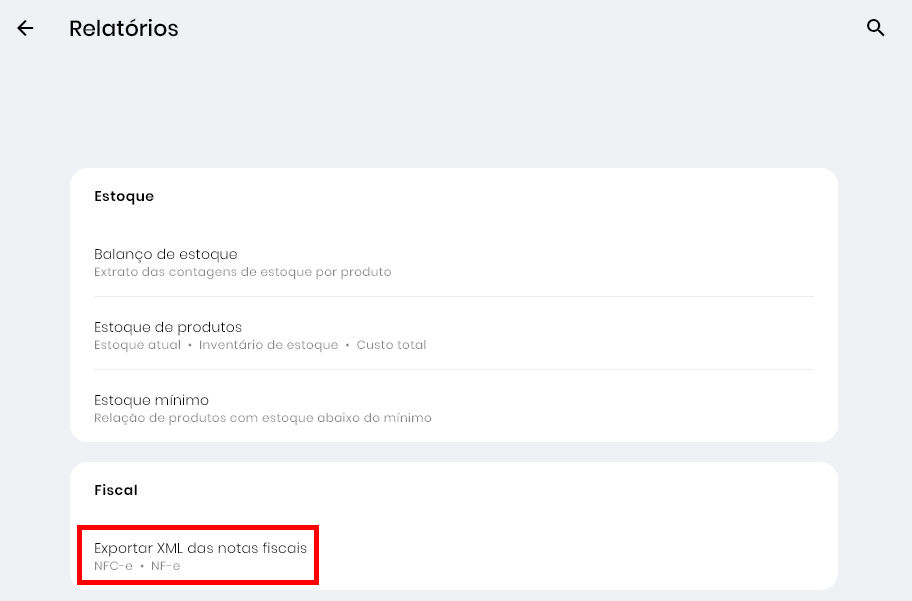Open the Estoque de produtos report
Viewport: 912px width, 601px height.
168,327
